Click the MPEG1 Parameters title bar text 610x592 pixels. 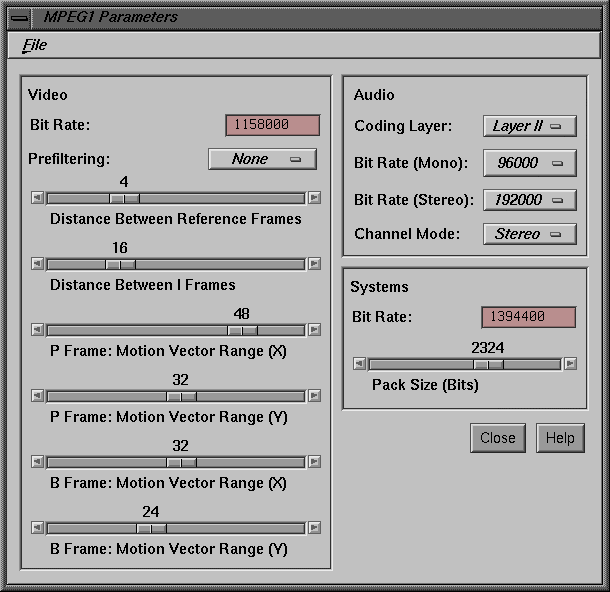pyautogui.click(x=110, y=17)
